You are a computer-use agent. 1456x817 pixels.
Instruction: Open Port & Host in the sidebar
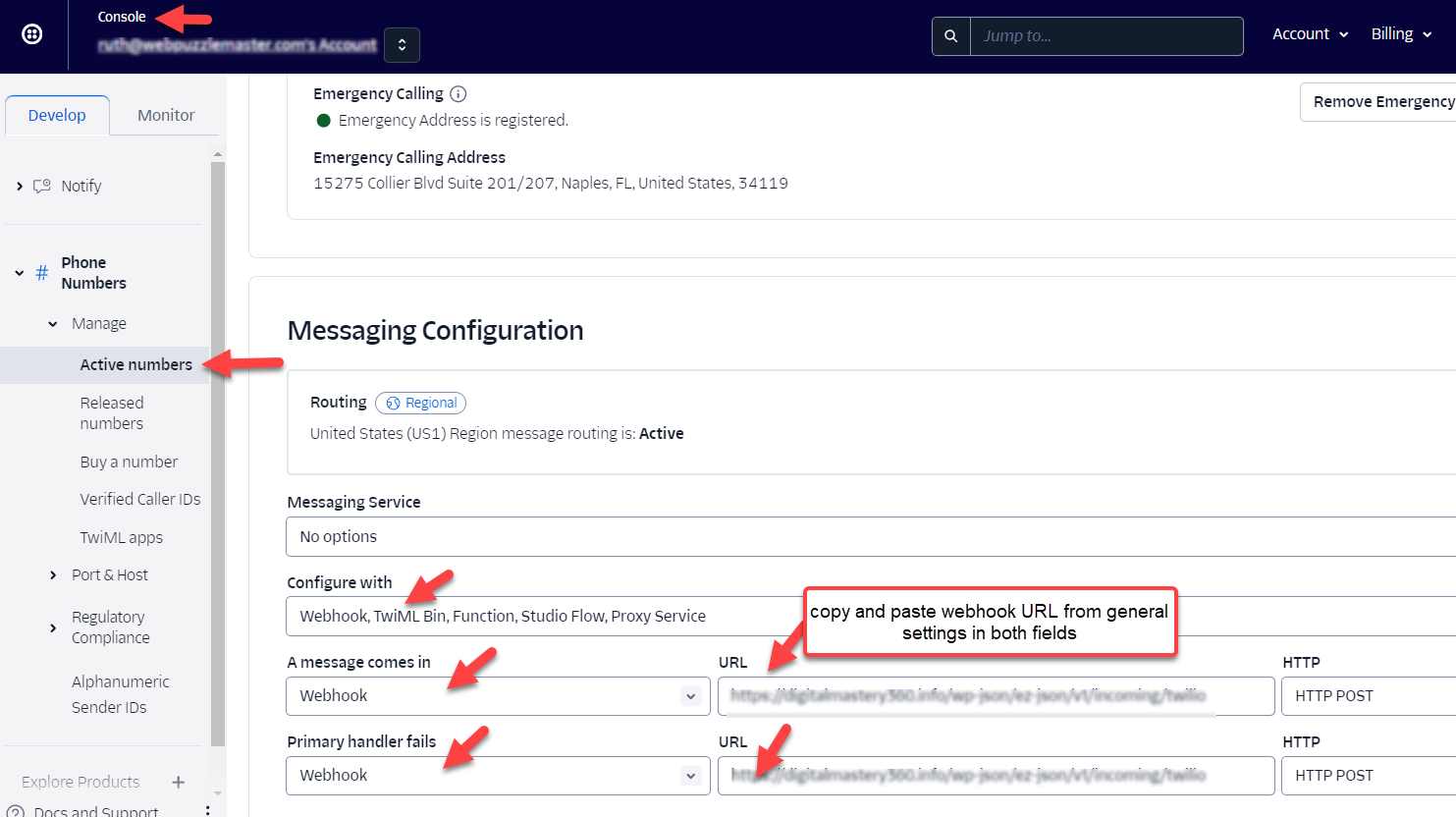click(x=109, y=574)
